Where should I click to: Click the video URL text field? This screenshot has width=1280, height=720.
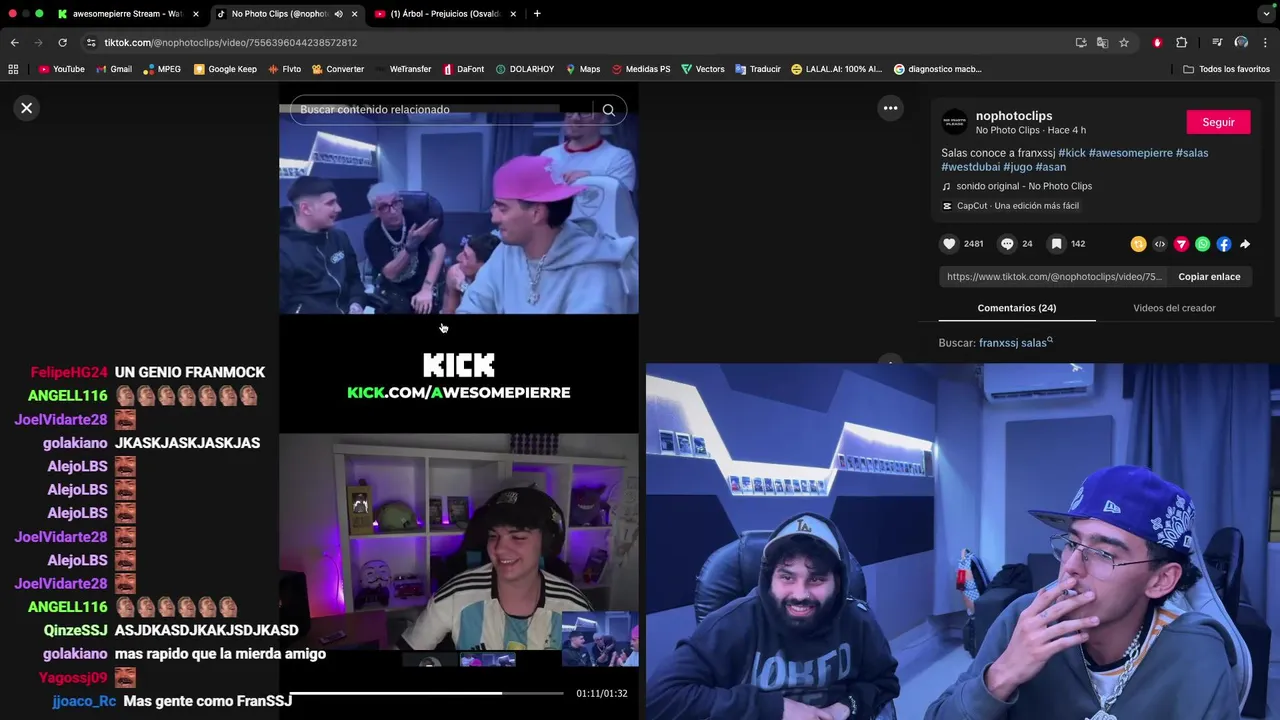(1055, 277)
